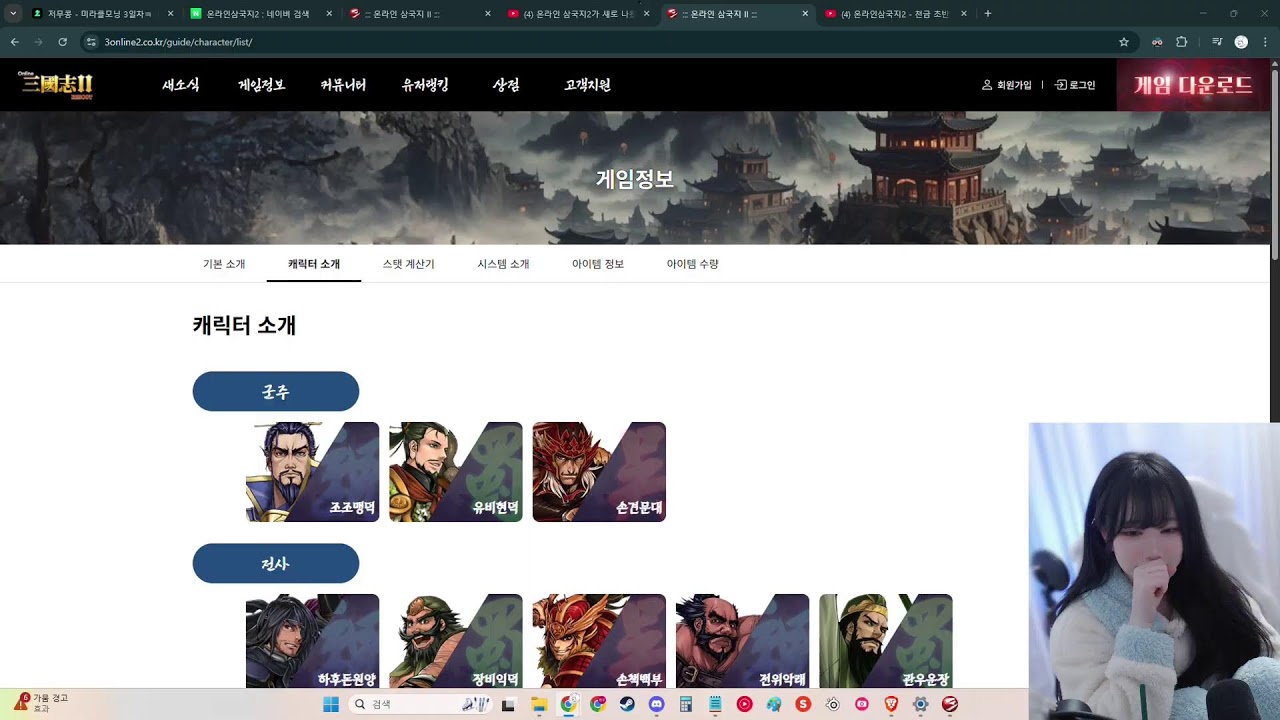Open the 손견문대 character card
The width and height of the screenshot is (1280, 720).
[x=599, y=472]
